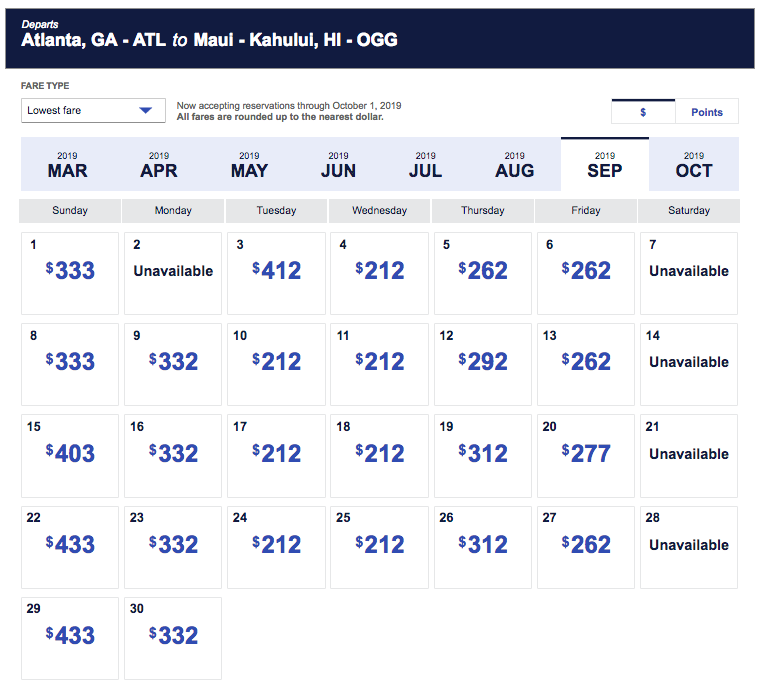Pick the $332 fare on September 30

(173, 638)
